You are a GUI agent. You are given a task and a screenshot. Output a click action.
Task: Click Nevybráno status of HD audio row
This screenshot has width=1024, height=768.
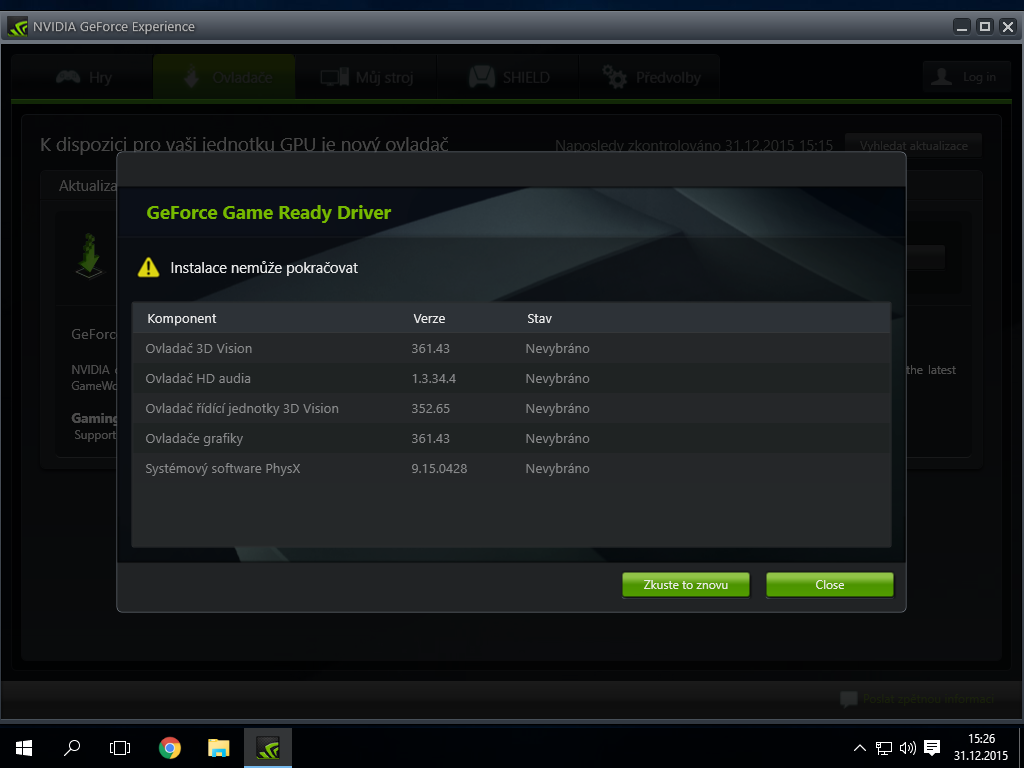[557, 379]
